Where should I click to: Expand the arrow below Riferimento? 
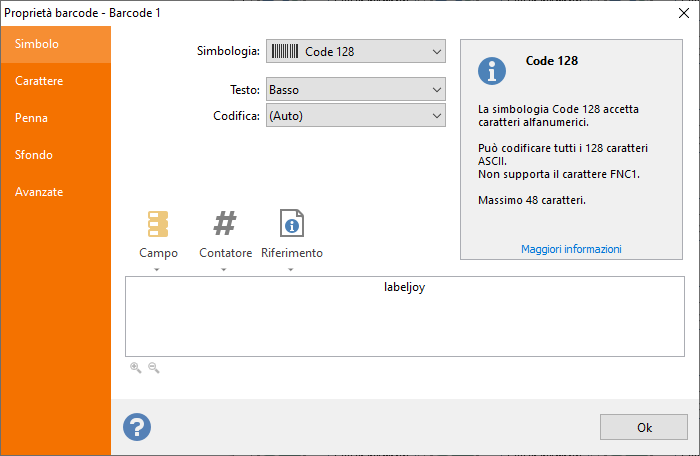291,269
